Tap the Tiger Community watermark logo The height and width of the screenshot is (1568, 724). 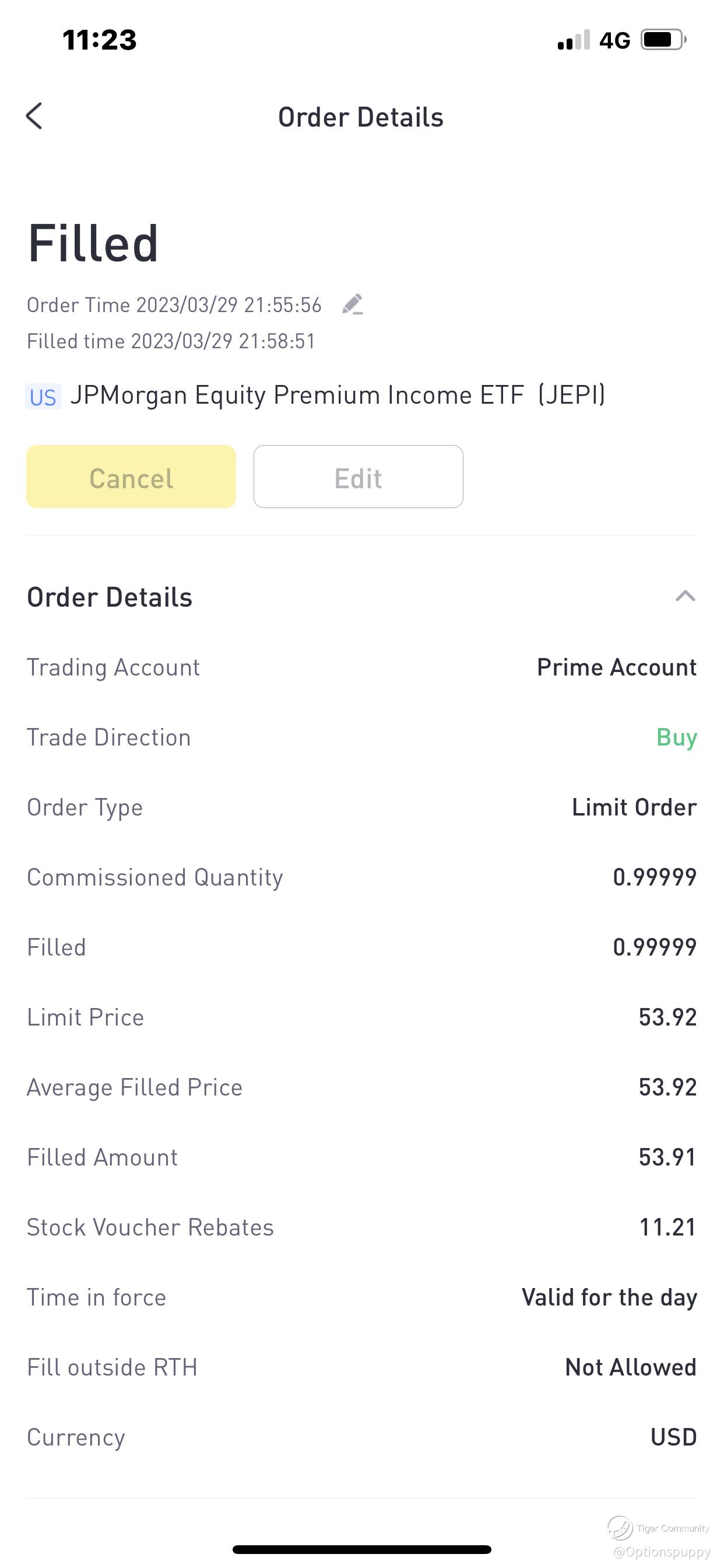tap(621, 1527)
